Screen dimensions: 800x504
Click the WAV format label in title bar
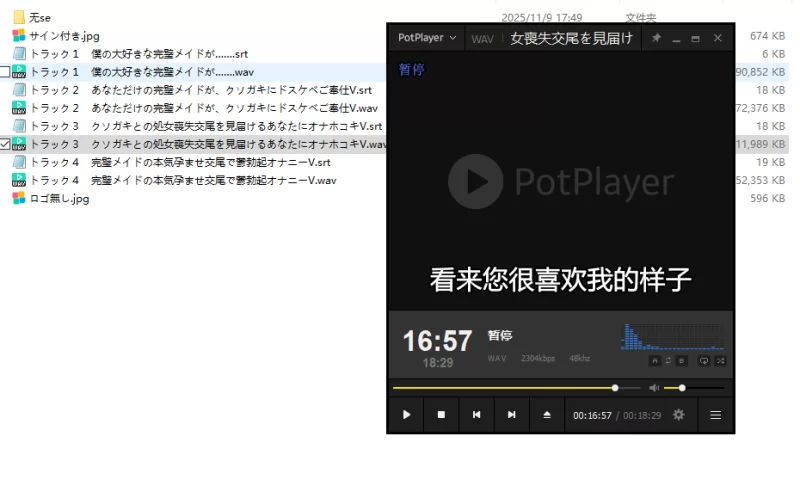click(x=482, y=39)
